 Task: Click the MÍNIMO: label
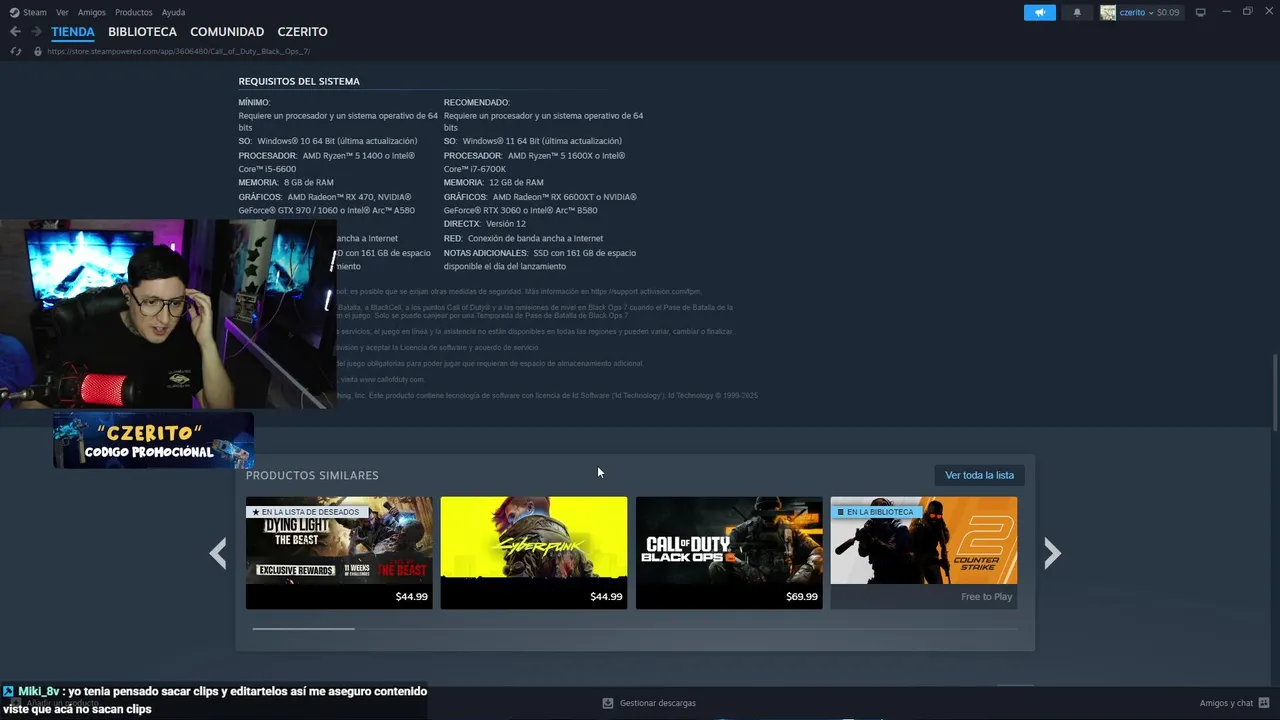(x=254, y=102)
